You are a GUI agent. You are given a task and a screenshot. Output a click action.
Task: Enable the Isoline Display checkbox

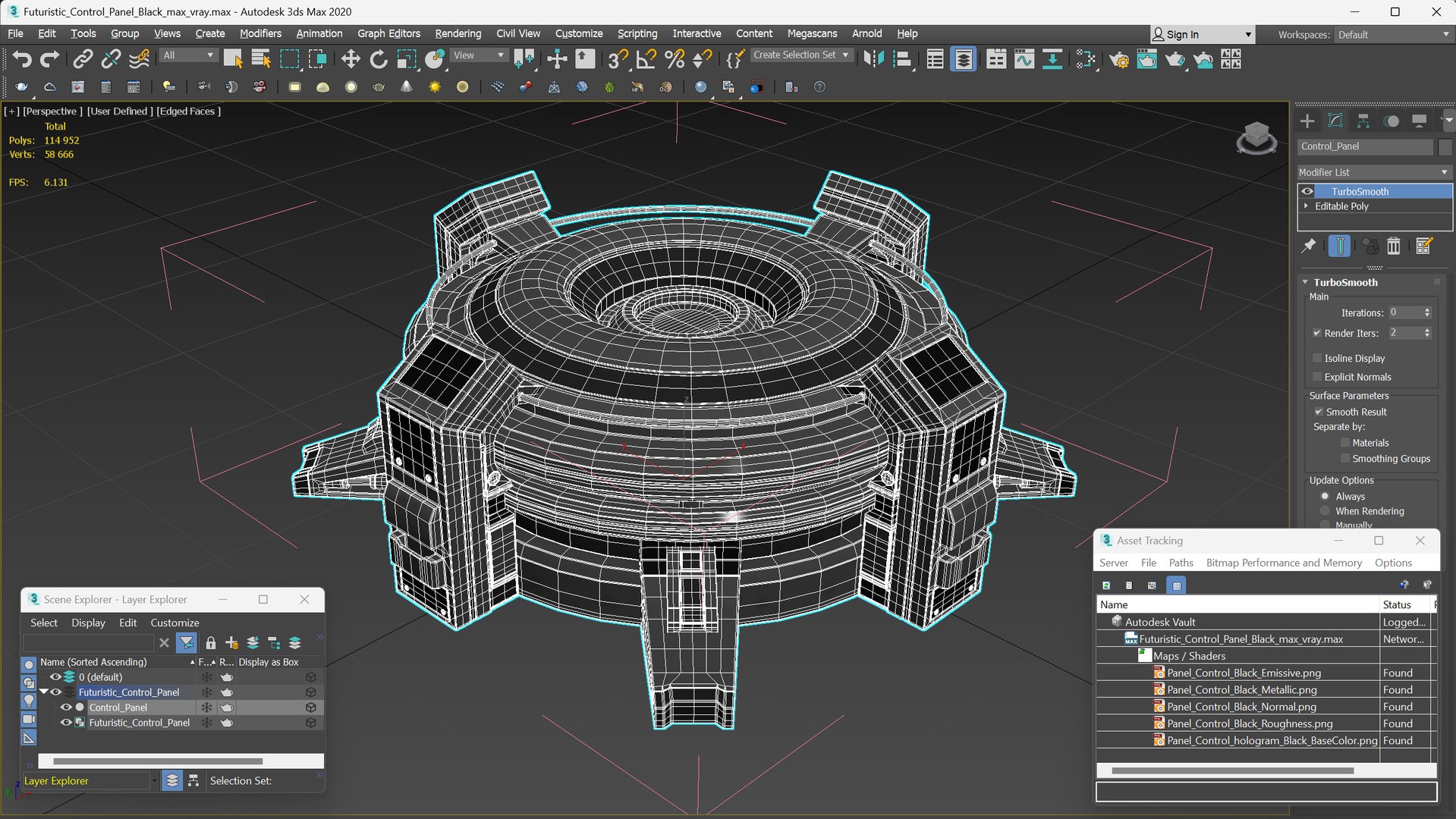point(1317,358)
